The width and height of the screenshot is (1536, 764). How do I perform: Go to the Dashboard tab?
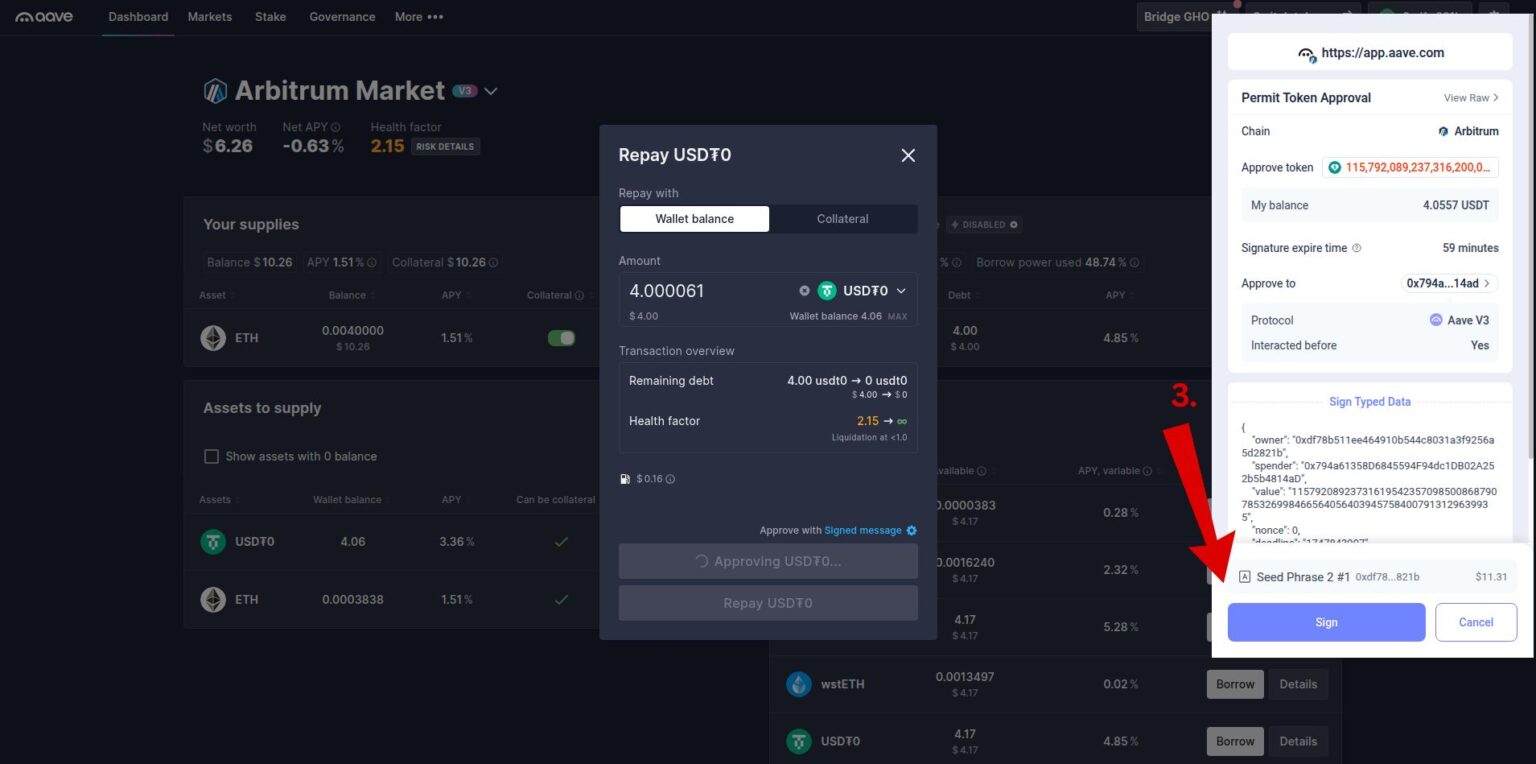point(138,17)
